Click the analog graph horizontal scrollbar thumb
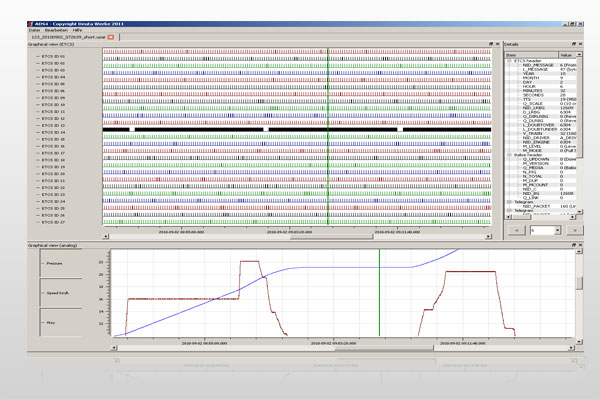The width and height of the screenshot is (600, 400). tap(384, 348)
